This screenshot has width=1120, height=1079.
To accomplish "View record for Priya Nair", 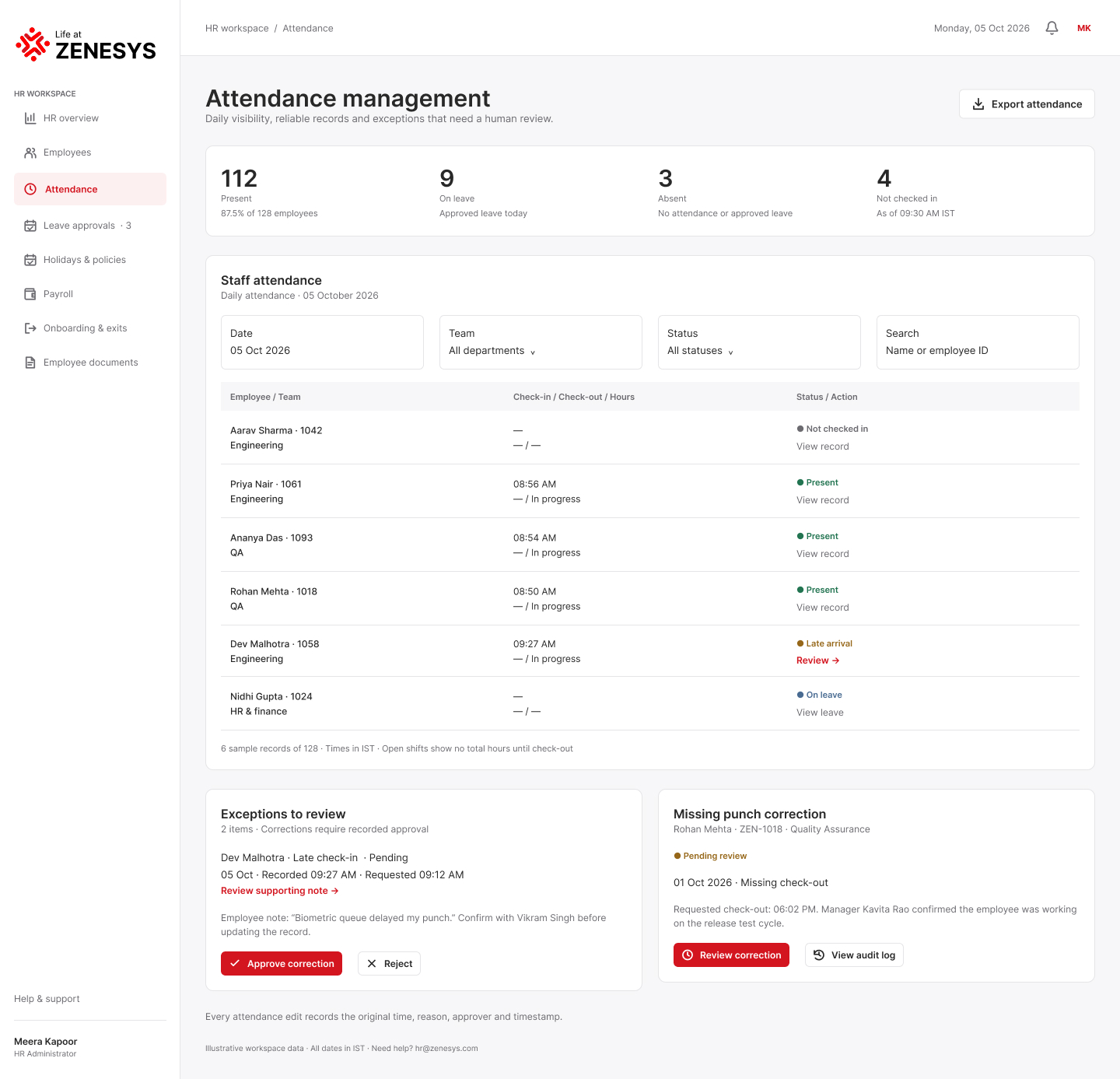I will tap(822, 500).
